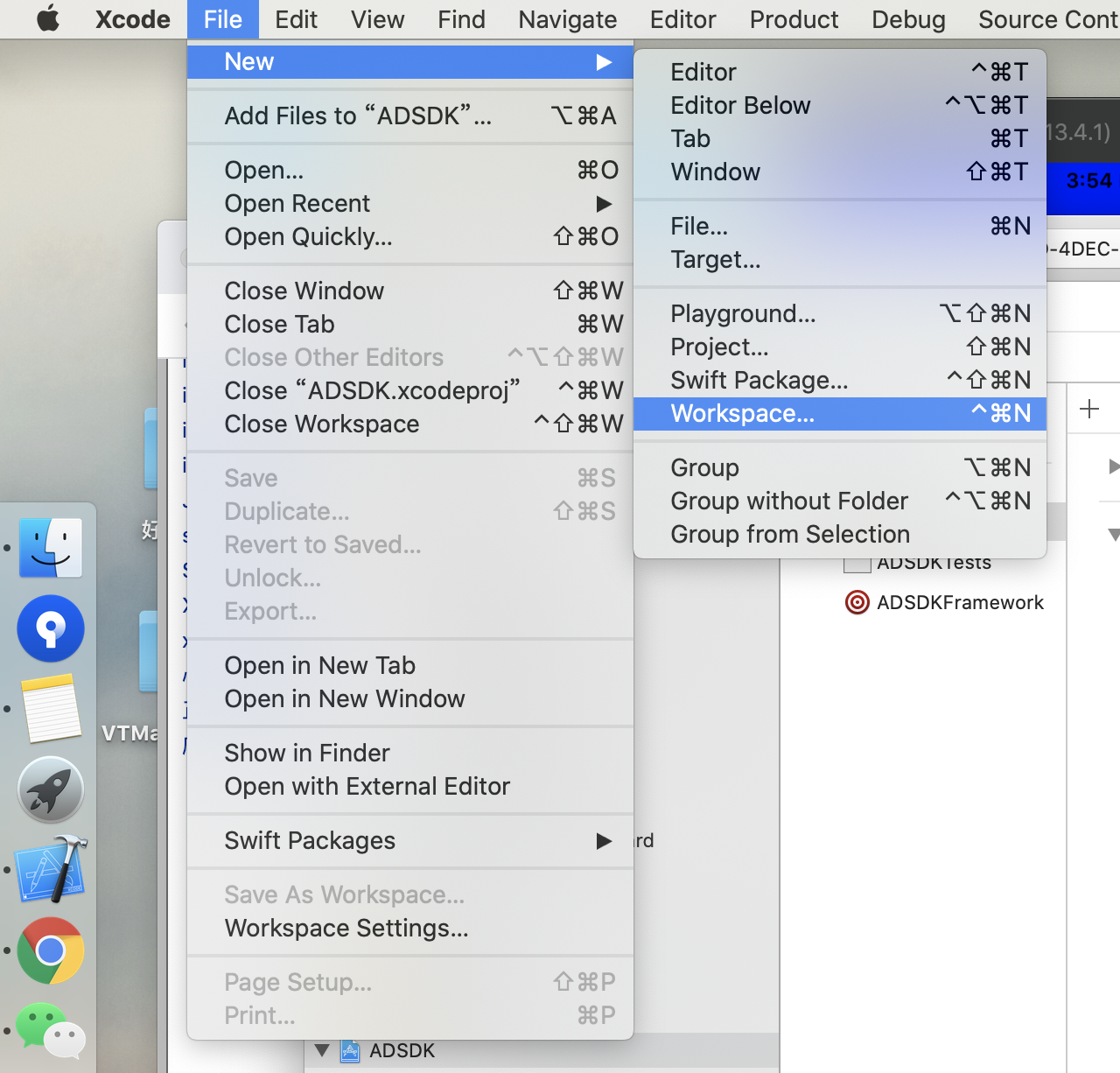This screenshot has height=1073, width=1120.
Task: Choose Group from Selection
Action: coord(840,535)
